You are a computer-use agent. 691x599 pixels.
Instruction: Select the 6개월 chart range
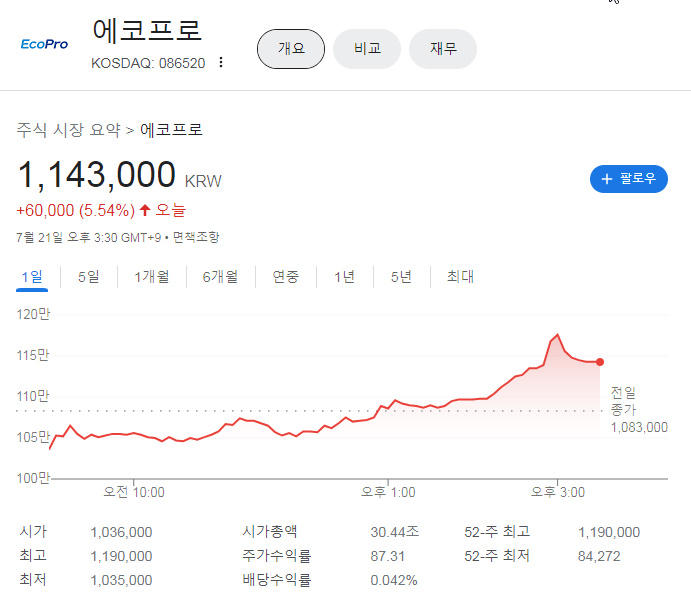220,277
